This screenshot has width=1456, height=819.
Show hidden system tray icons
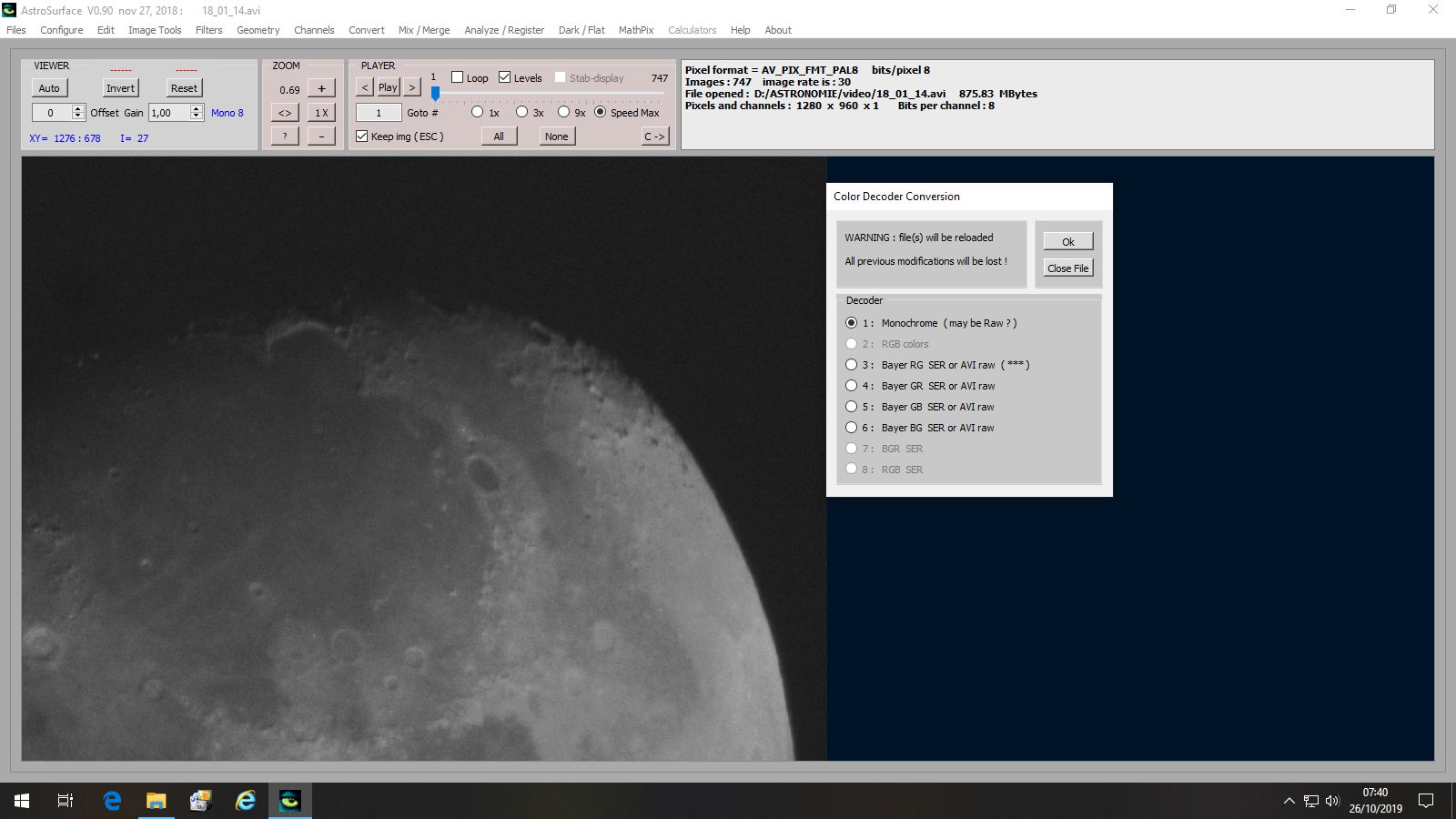coord(1289,801)
